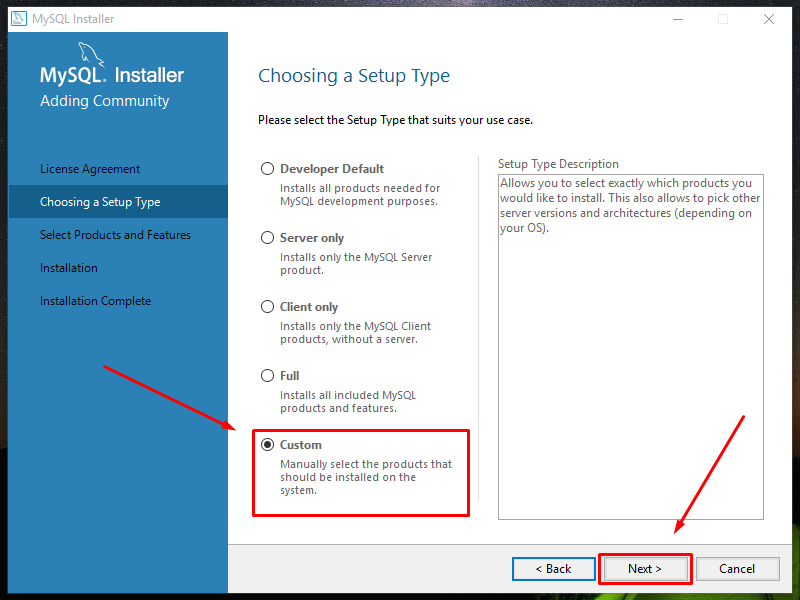Click the 'Choosing a Setup Type' heading
This screenshot has height=600, width=800.
coord(354,76)
